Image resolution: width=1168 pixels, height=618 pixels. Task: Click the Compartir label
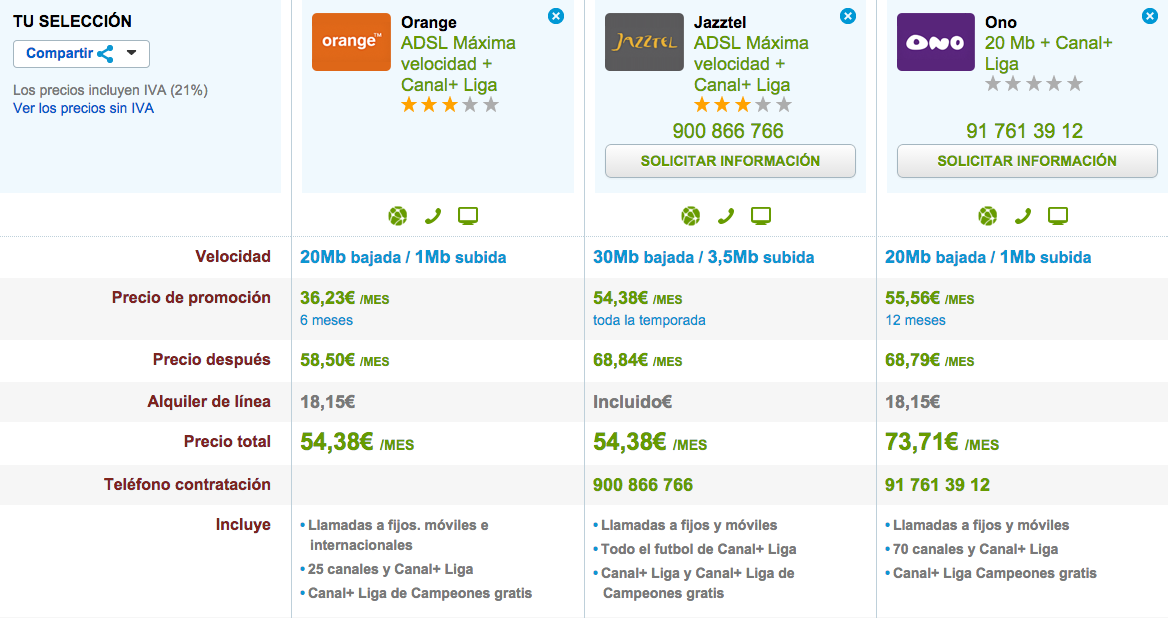(x=60, y=53)
